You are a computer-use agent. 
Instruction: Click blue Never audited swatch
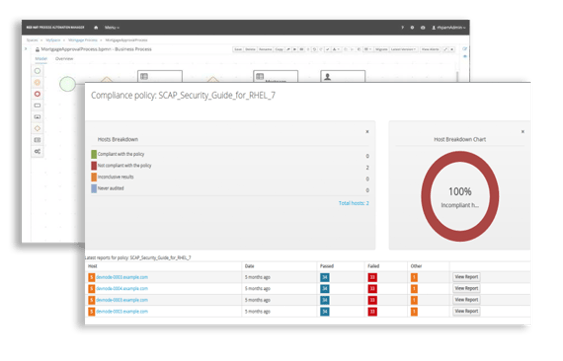click(94, 189)
